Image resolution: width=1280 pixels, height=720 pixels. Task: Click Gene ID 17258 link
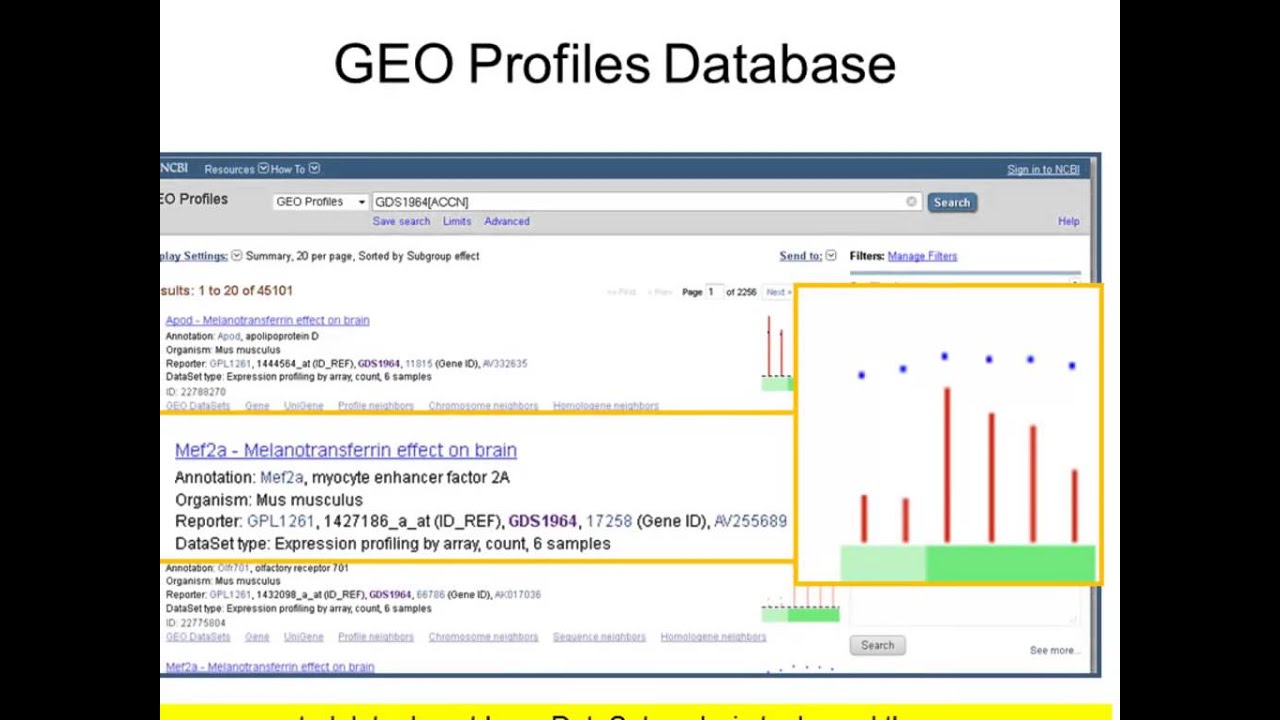[609, 521]
